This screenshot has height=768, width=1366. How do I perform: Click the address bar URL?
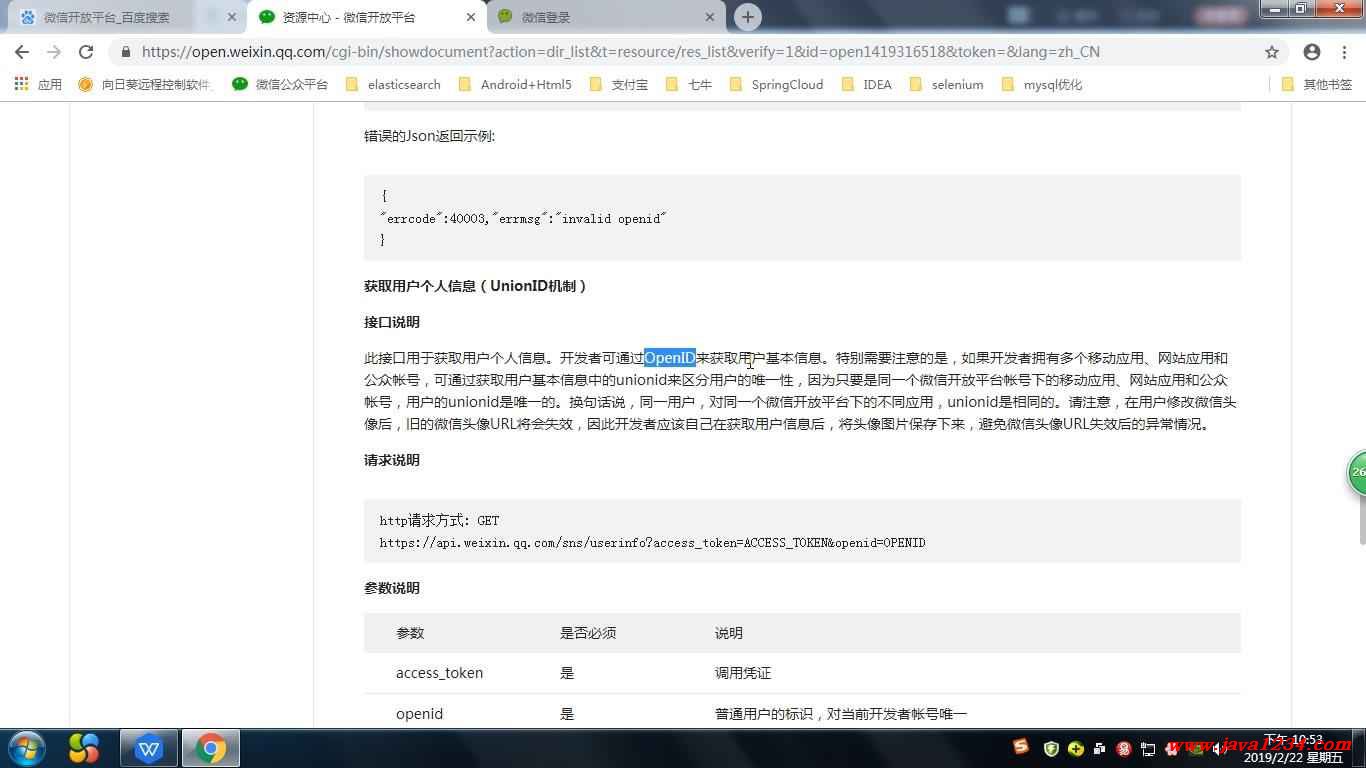click(620, 52)
